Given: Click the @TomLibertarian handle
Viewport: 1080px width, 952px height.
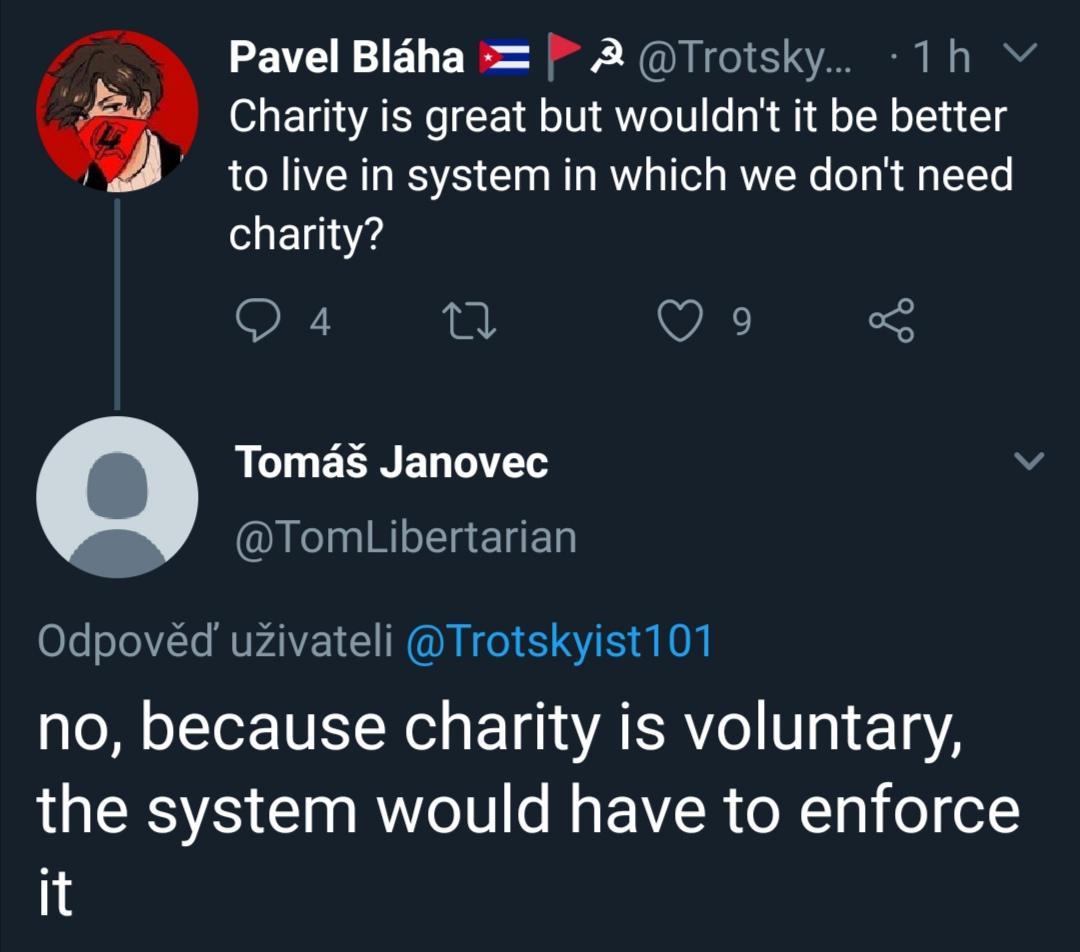Looking at the screenshot, I should [405, 538].
